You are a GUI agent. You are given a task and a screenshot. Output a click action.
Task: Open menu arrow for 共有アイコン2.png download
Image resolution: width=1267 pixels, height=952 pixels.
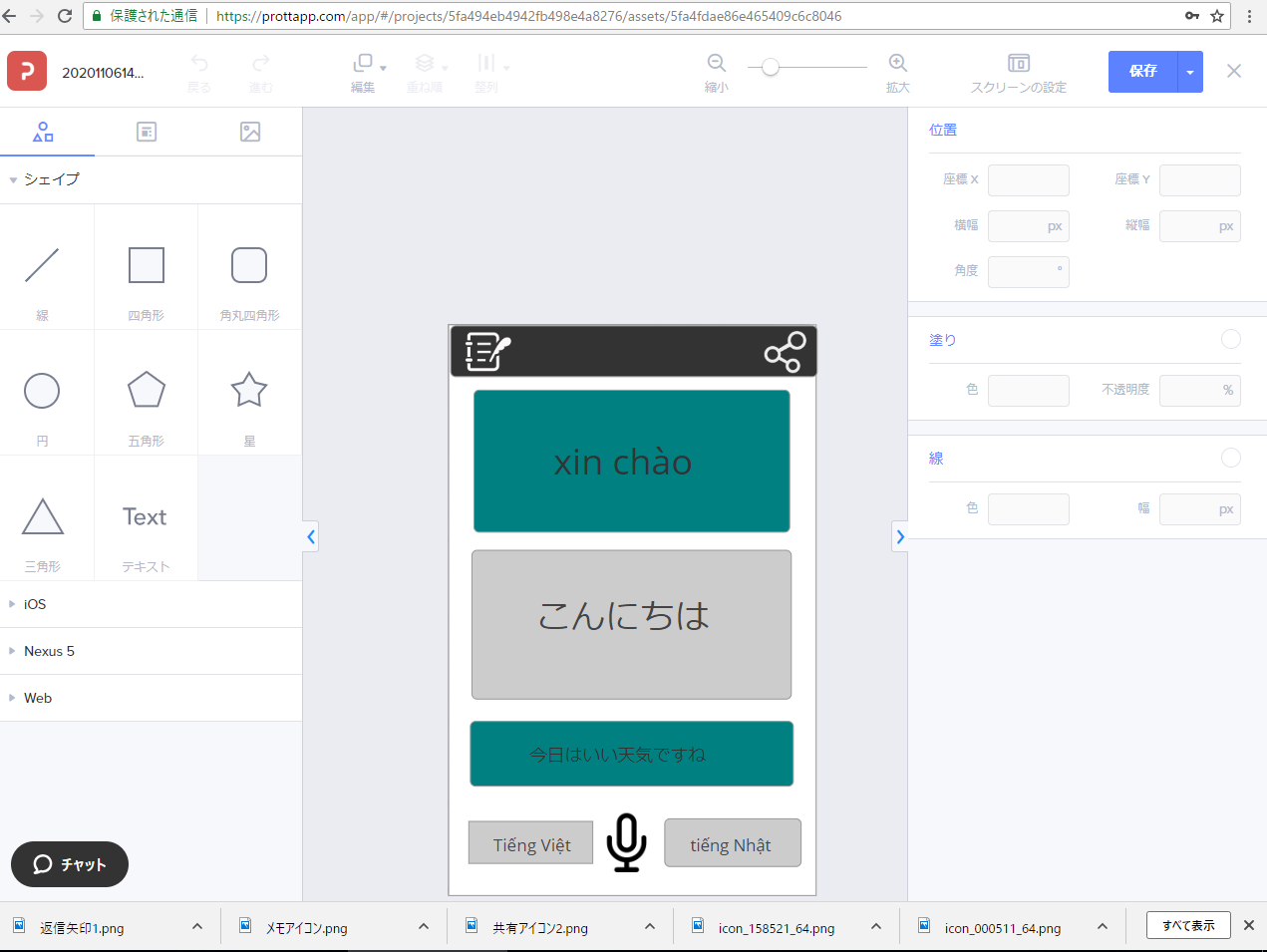tap(650, 926)
